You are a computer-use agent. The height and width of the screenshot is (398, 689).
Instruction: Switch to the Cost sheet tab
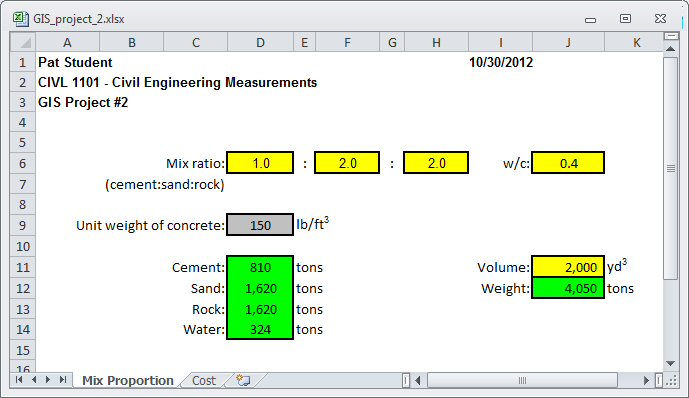tap(204, 380)
